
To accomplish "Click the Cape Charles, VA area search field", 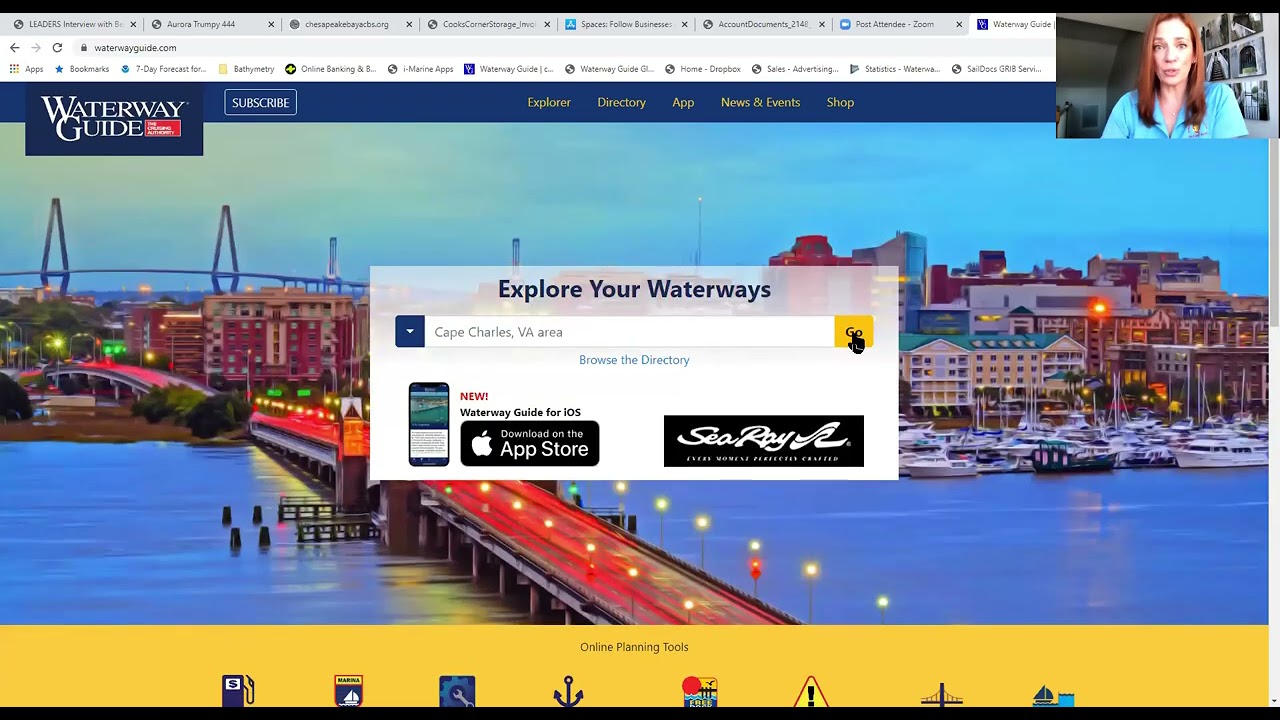I will [x=629, y=332].
